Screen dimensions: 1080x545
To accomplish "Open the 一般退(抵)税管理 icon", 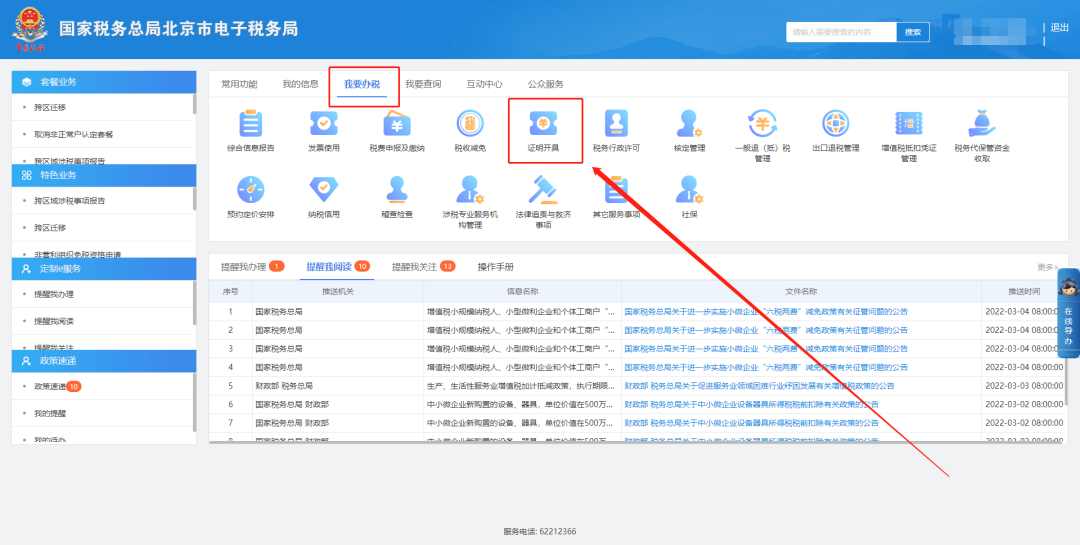I will click(x=762, y=123).
